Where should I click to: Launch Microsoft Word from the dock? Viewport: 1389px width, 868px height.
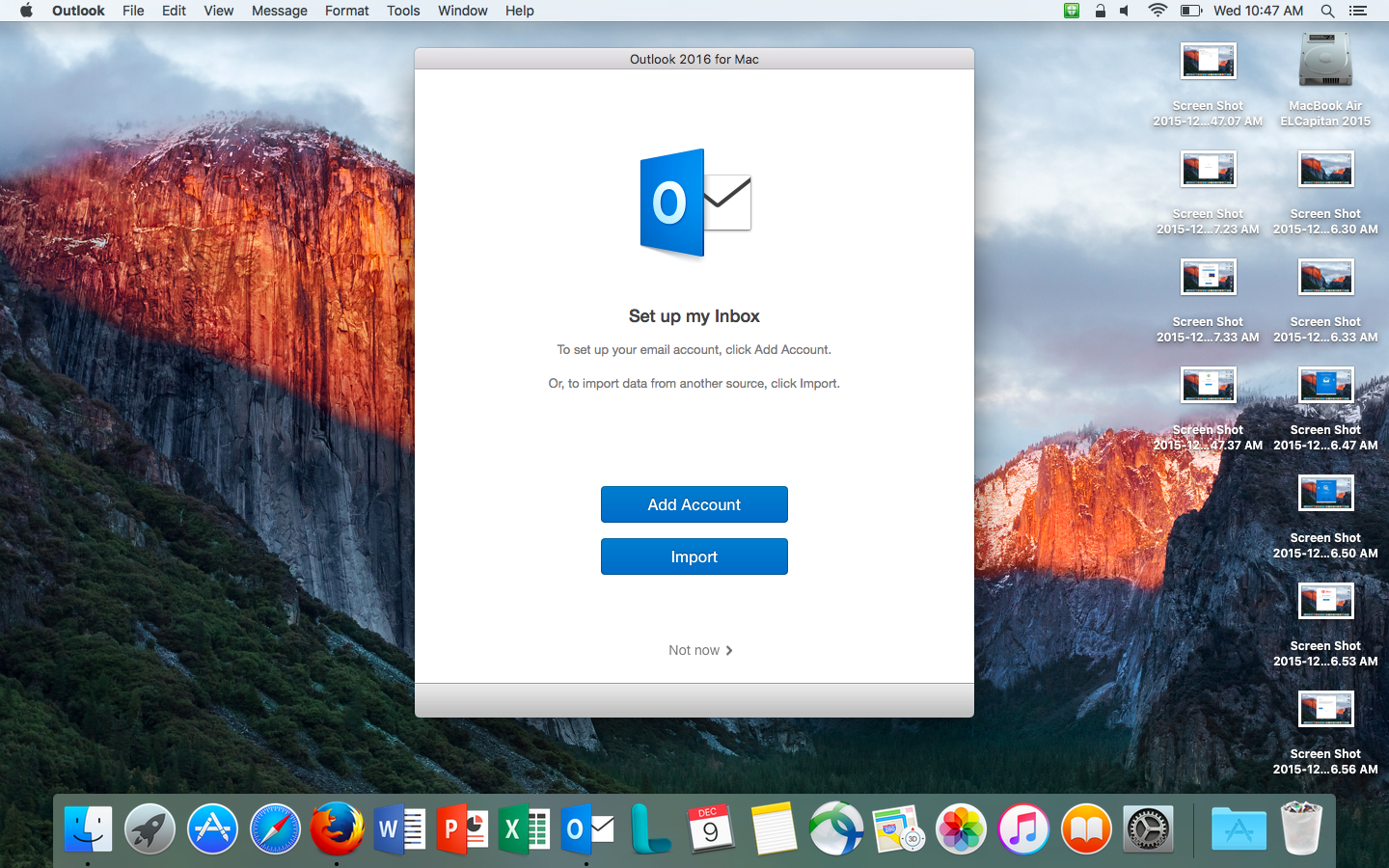pyautogui.click(x=399, y=828)
